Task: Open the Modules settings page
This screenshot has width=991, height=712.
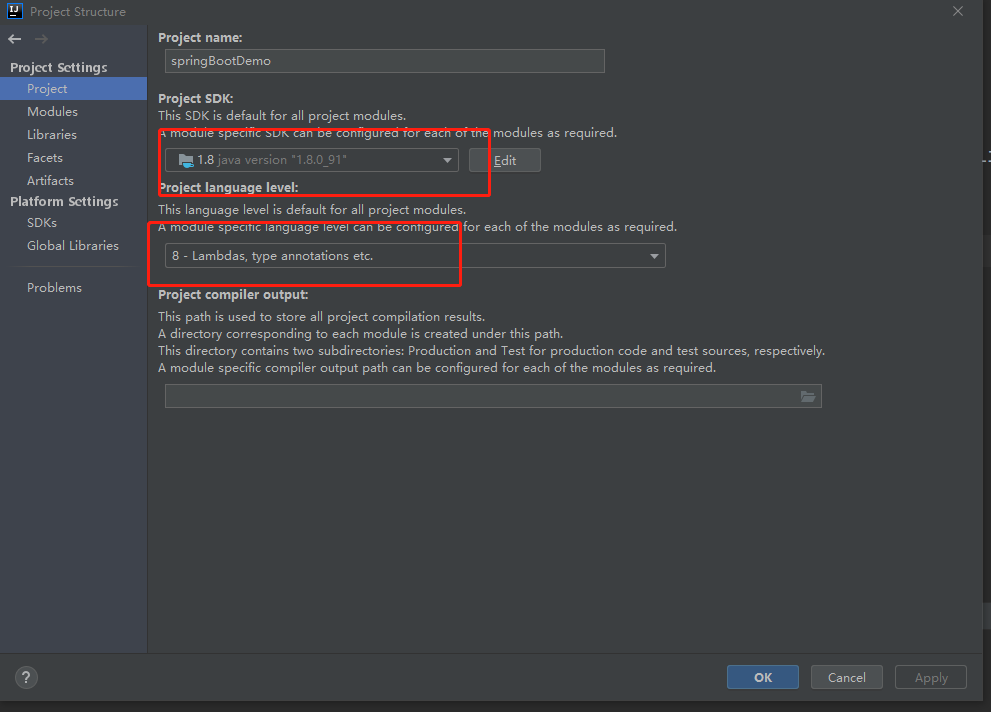Action: tap(52, 111)
